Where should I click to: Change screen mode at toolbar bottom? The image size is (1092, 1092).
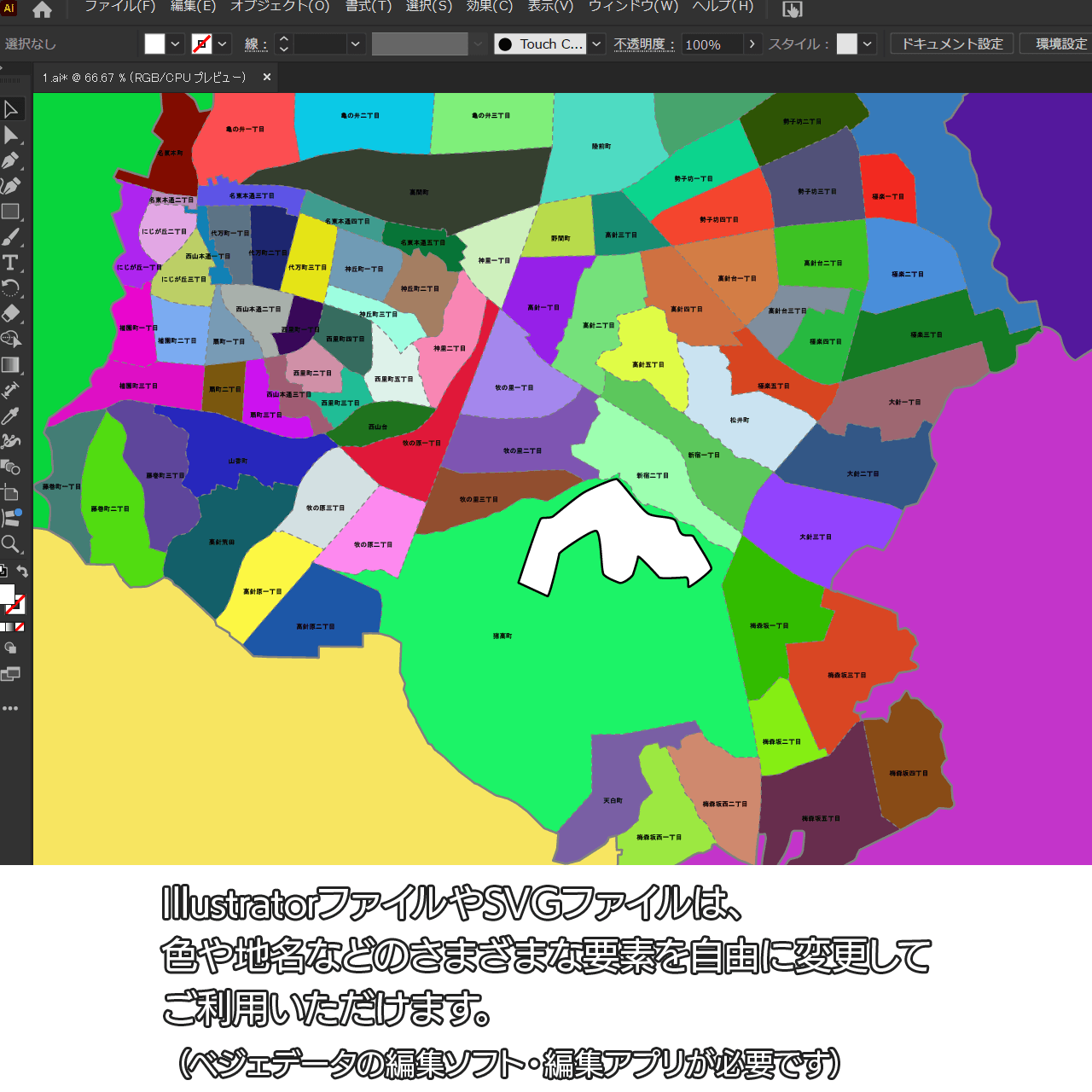point(10,674)
